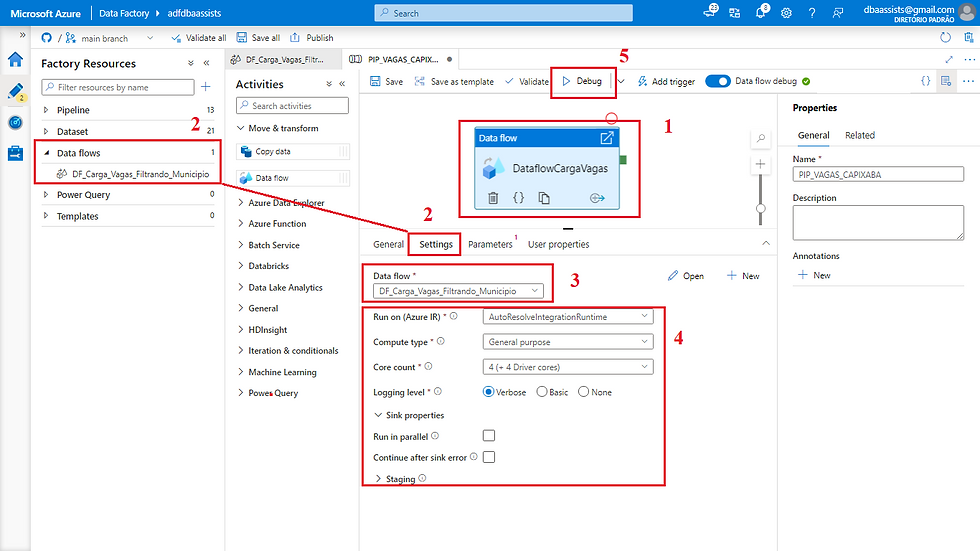Open data flow from activity's external-link icon
Viewport: 980px width, 551px height.
(607, 138)
